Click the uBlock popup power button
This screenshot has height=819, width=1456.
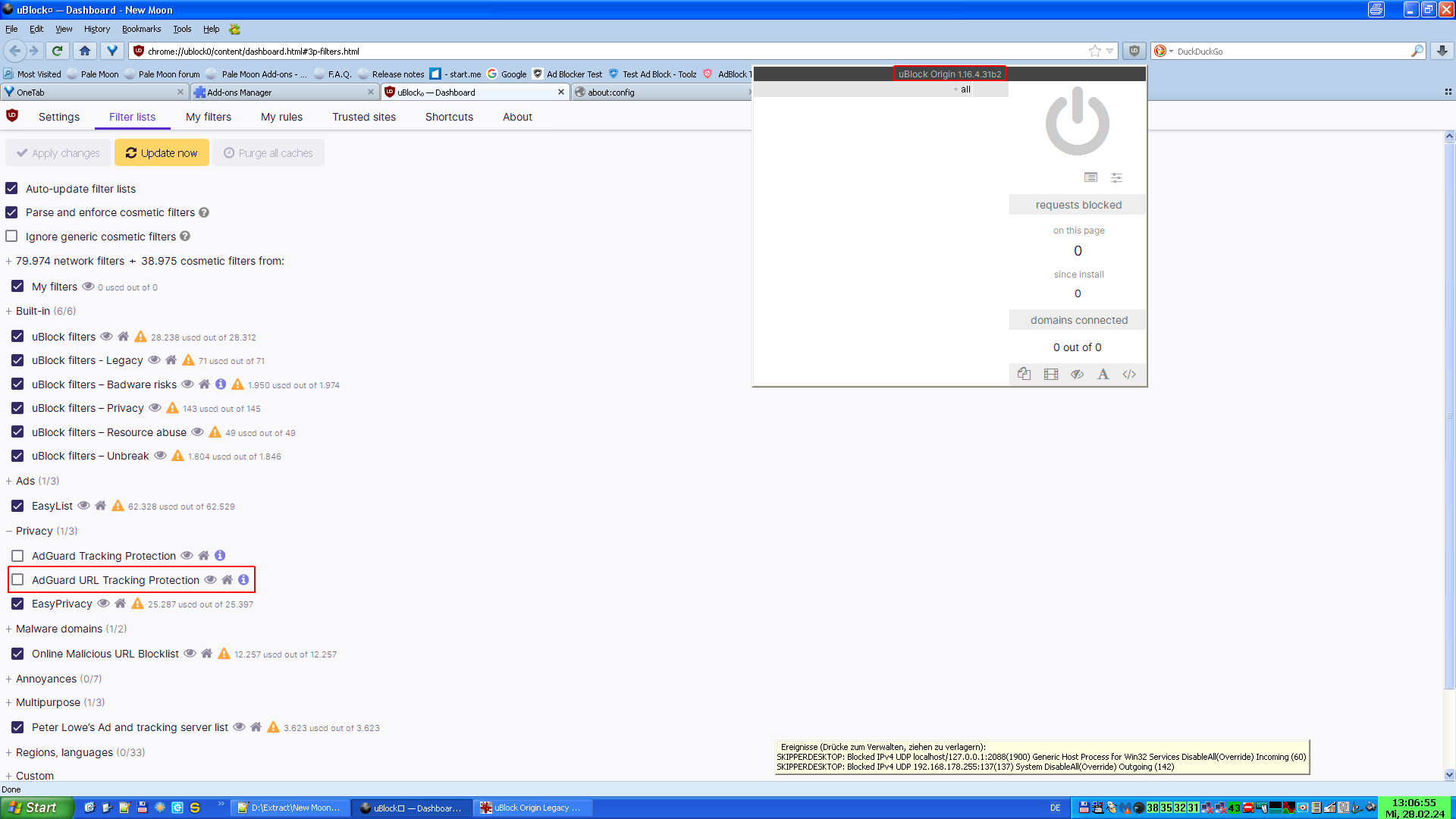tap(1077, 121)
